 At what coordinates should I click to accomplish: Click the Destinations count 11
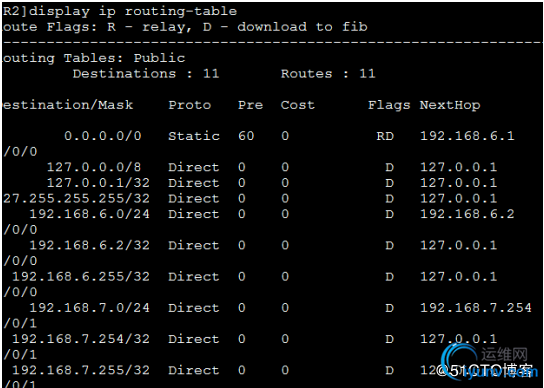coord(211,74)
